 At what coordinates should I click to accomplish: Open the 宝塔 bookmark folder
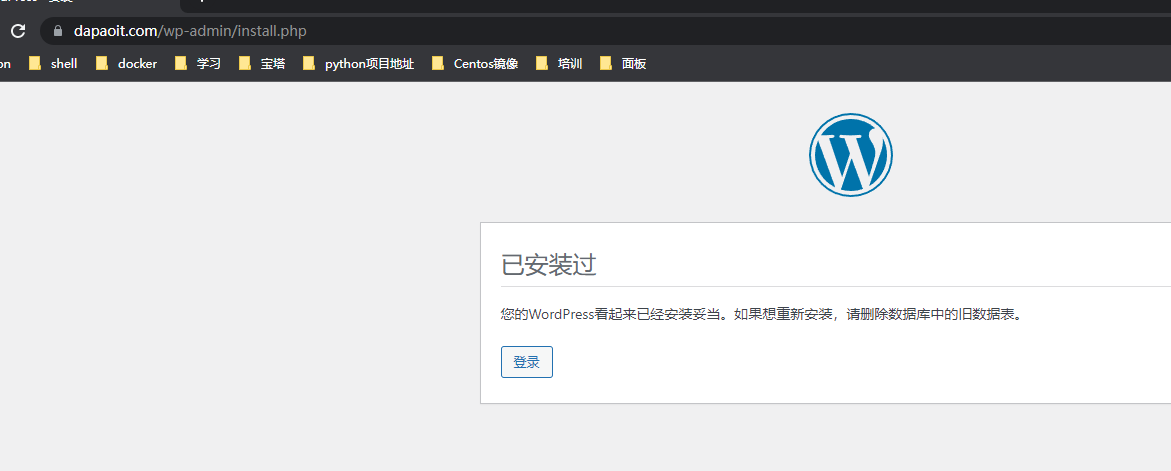[262, 63]
